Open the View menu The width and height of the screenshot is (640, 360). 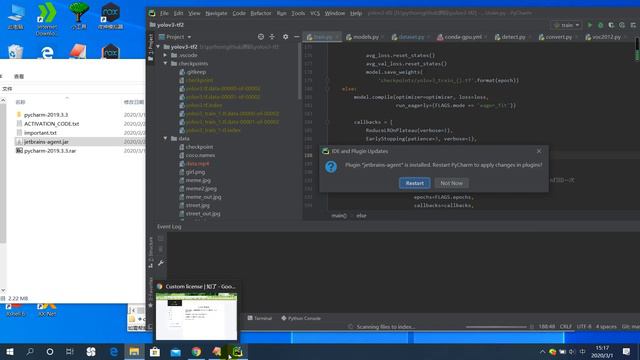click(x=194, y=13)
